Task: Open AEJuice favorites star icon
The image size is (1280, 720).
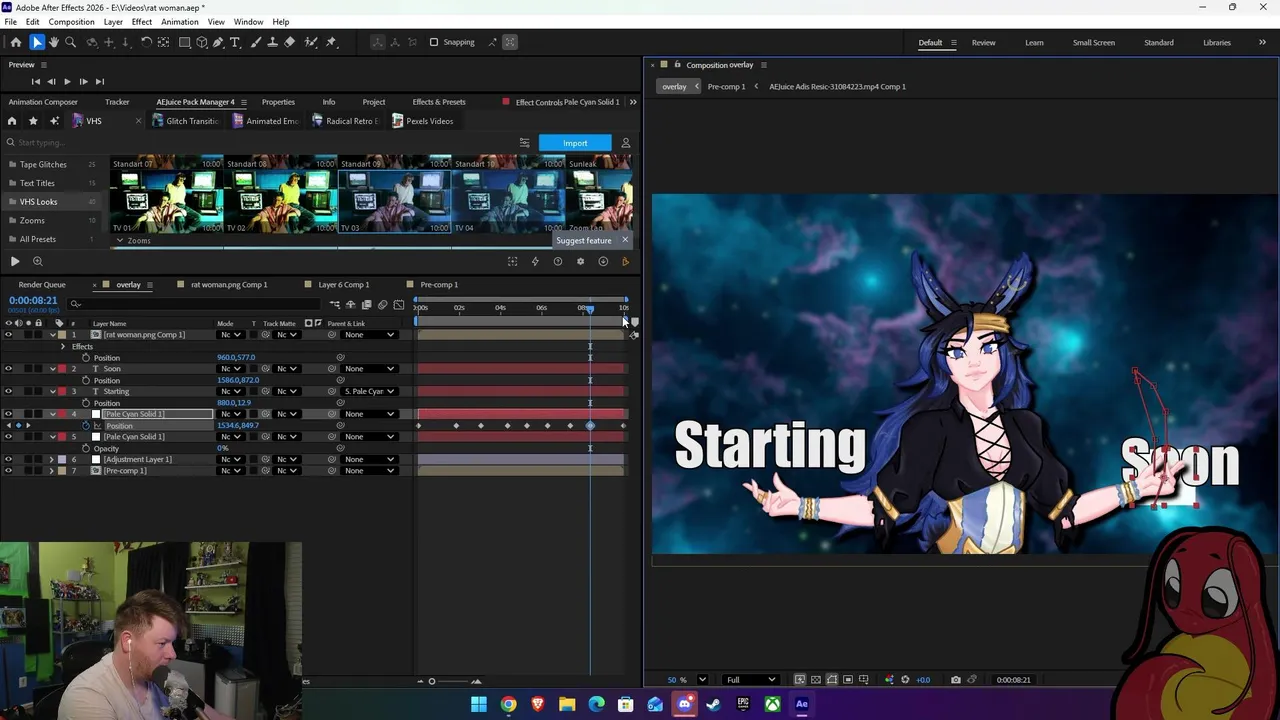Action: click(33, 121)
